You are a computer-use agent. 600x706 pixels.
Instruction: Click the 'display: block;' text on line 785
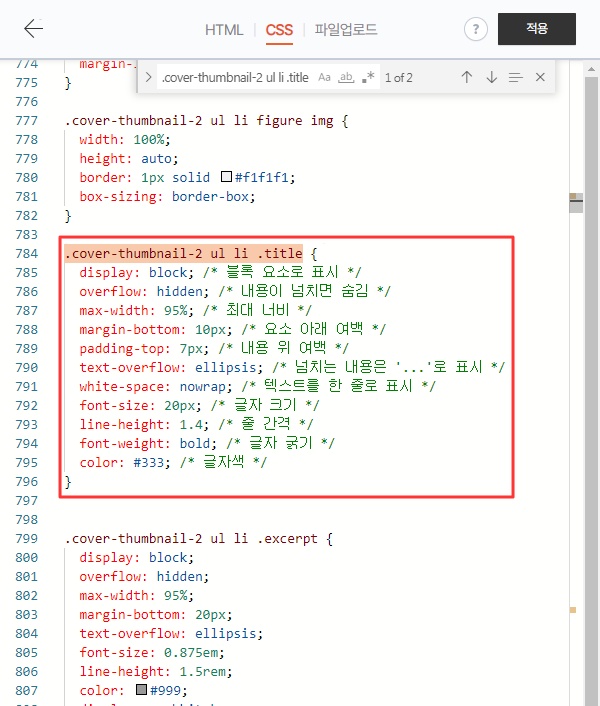[x=136, y=272]
